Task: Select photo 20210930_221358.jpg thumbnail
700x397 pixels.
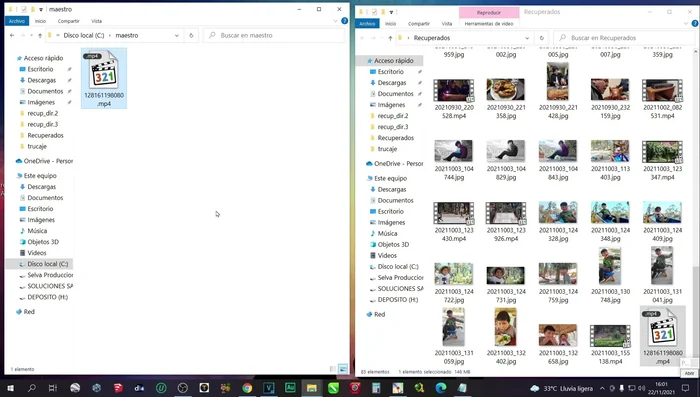Action: pos(506,89)
